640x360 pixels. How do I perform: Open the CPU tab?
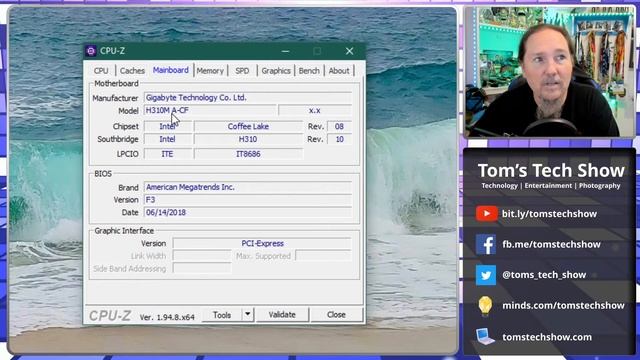click(x=101, y=71)
